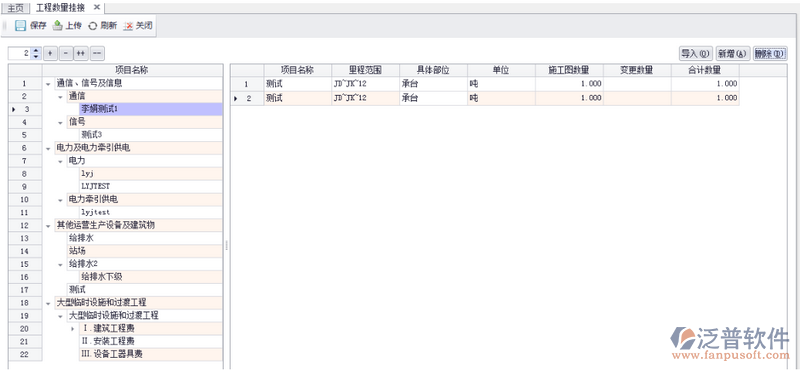This screenshot has width=800, height=371.
Task: Collapse the 电力及电力牵引供电 tree node
Action: coord(48,149)
